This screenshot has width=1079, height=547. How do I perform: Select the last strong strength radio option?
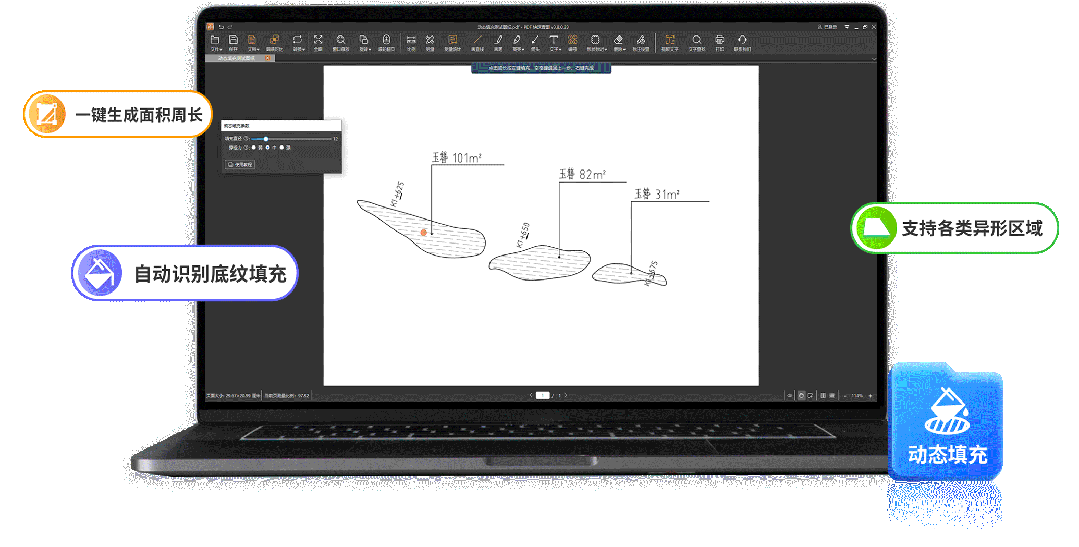click(x=282, y=147)
